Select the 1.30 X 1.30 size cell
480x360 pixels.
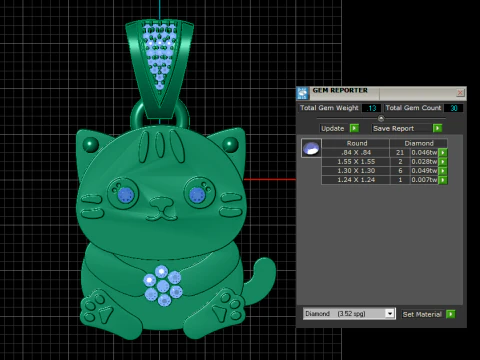(x=356, y=171)
